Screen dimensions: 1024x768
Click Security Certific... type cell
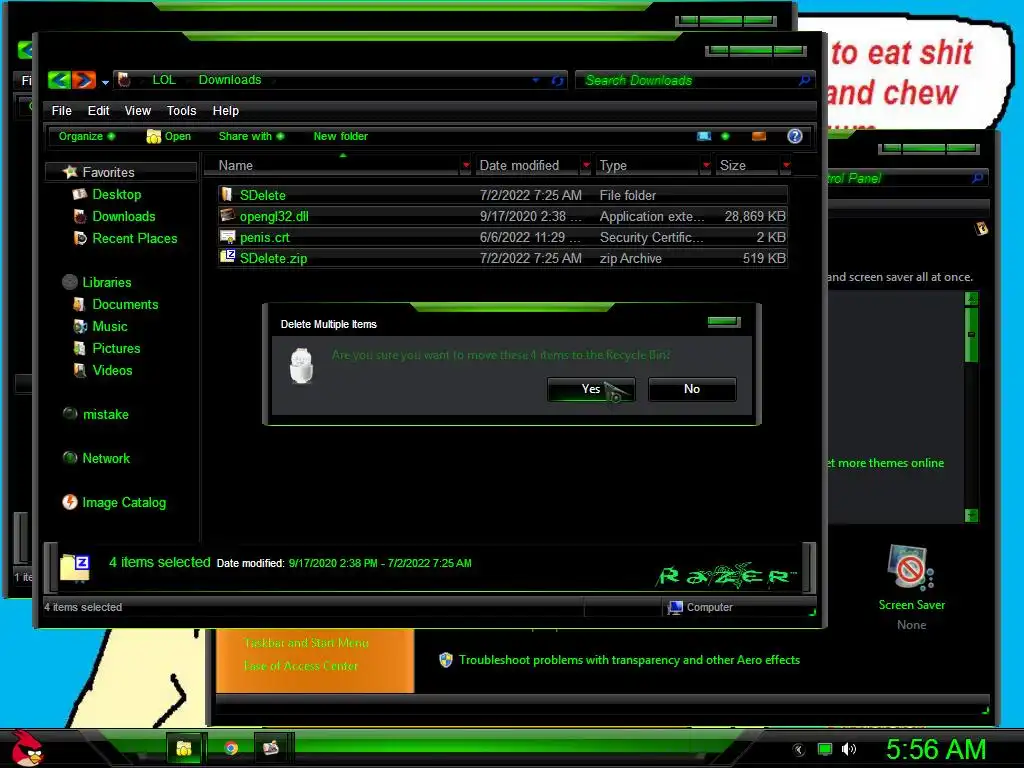click(x=651, y=237)
